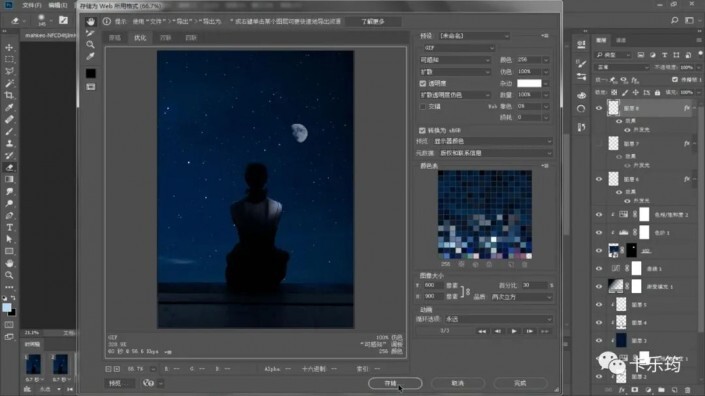Enable the interlaced checkbox

click(423, 107)
